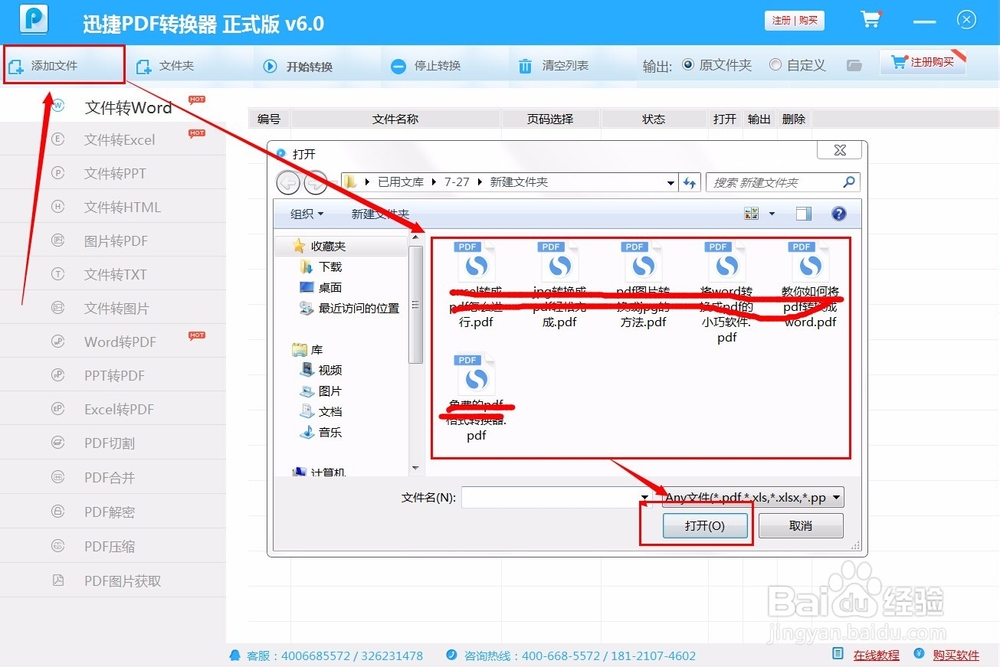Image resolution: width=1000 pixels, height=667 pixels.
Task: Select 文件转TXT in sidebar
Action: tap(113, 275)
